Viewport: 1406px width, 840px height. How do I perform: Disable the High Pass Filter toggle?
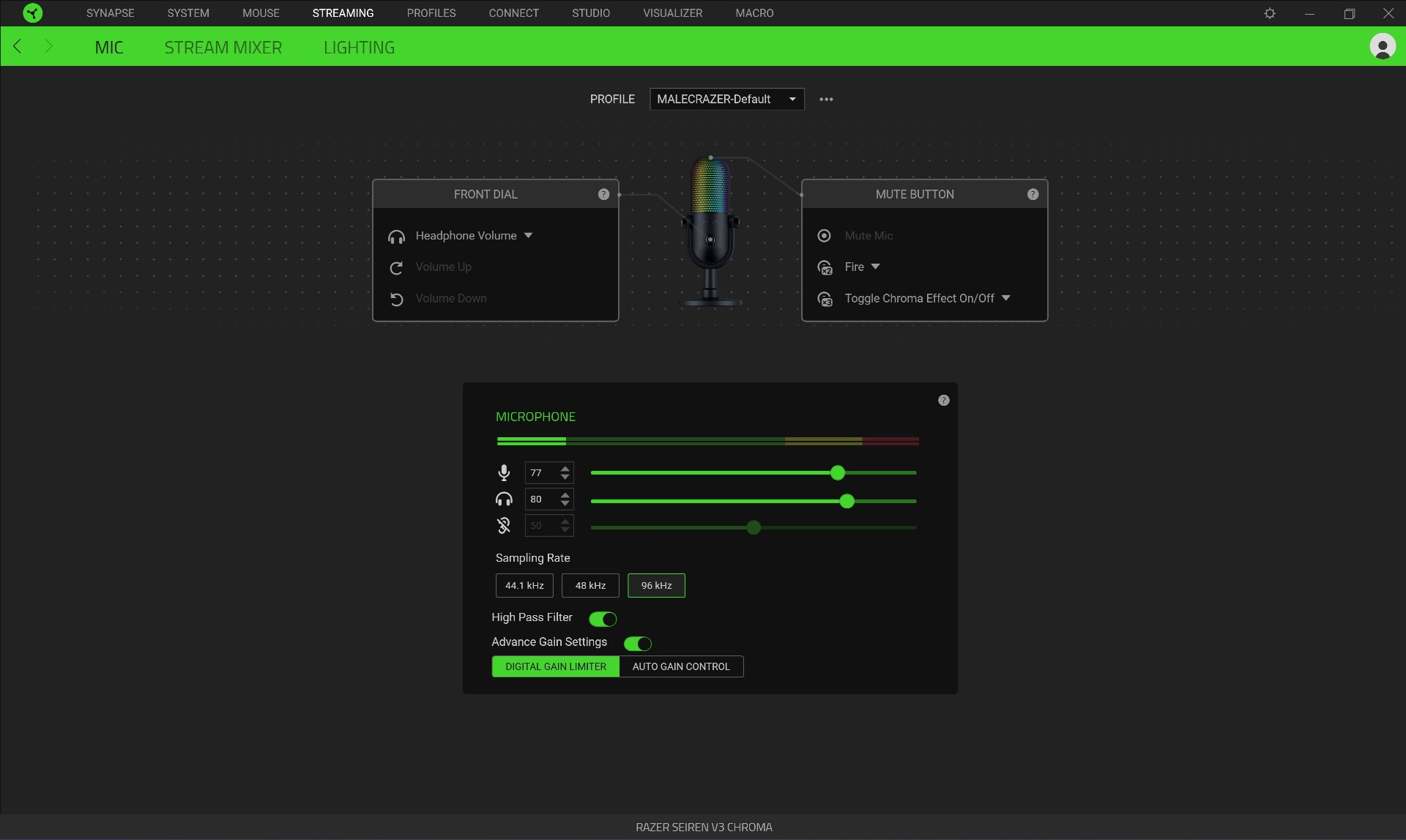click(603, 619)
